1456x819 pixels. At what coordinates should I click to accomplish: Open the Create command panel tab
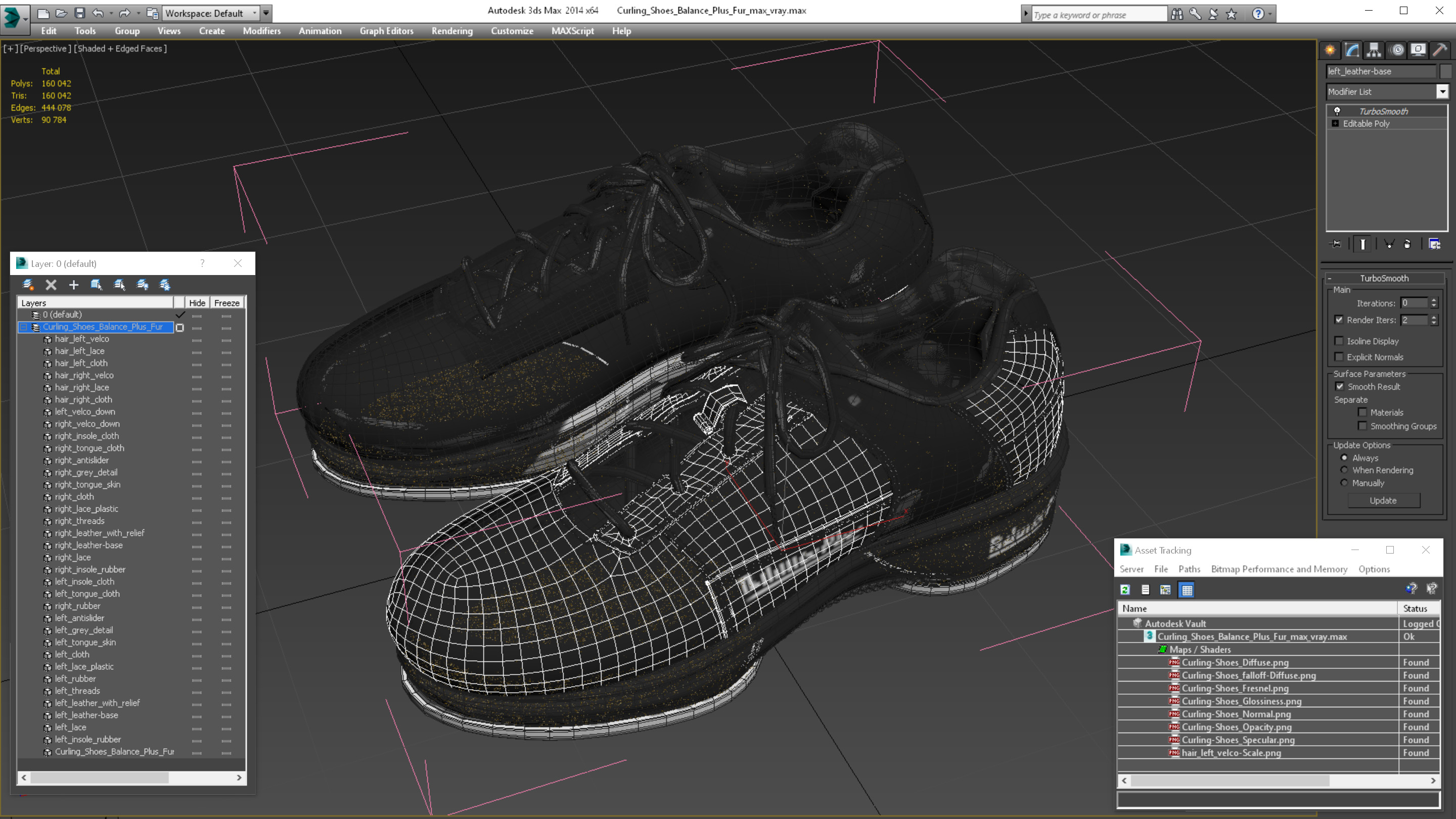1330,51
